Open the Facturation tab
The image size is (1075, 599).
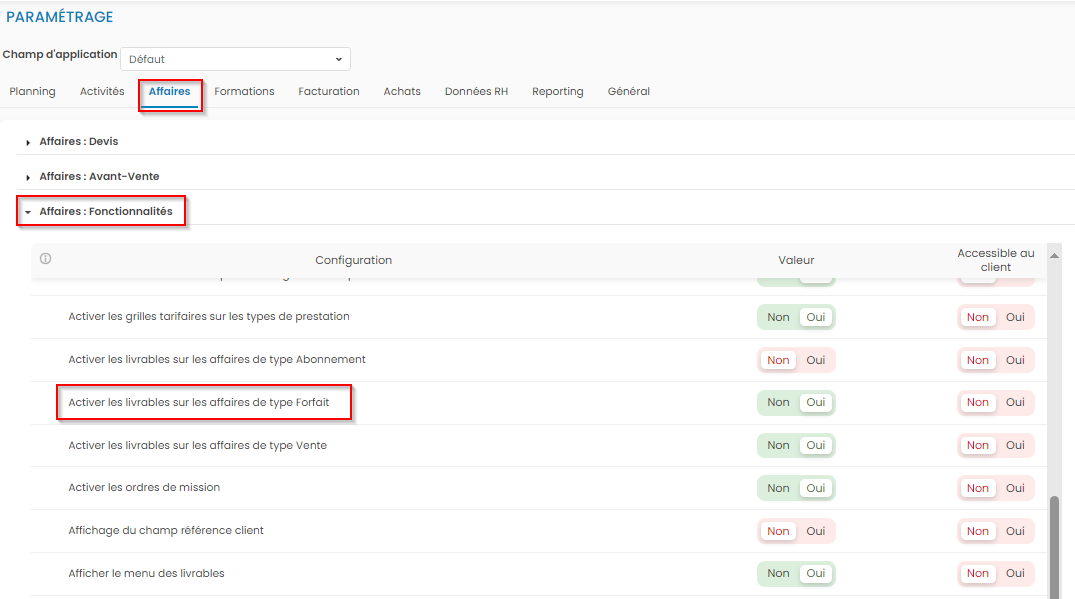tap(328, 92)
